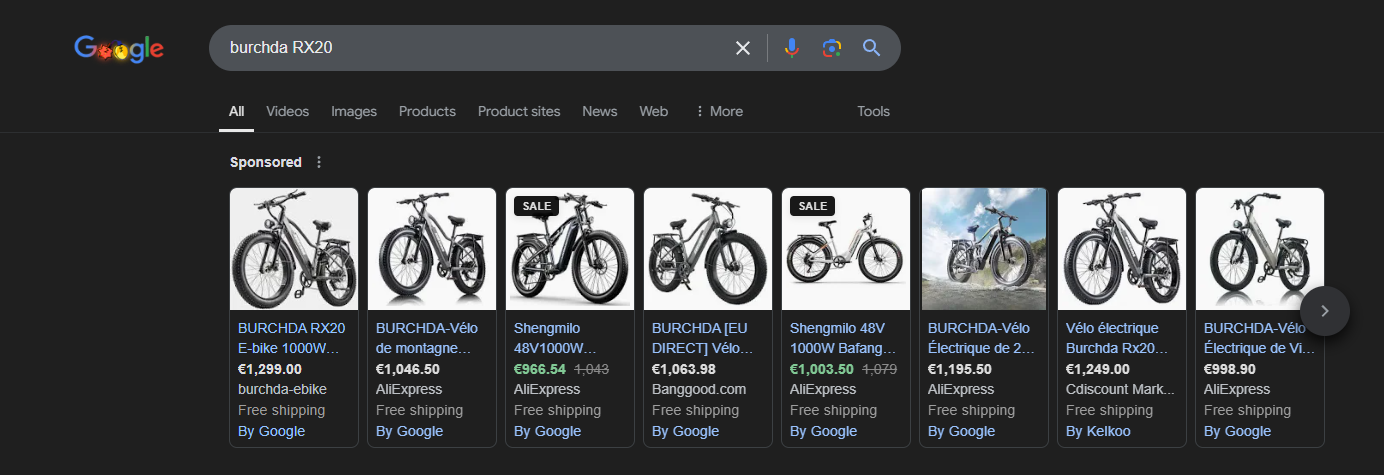Click the Banggood.com seller name

(x=699, y=389)
